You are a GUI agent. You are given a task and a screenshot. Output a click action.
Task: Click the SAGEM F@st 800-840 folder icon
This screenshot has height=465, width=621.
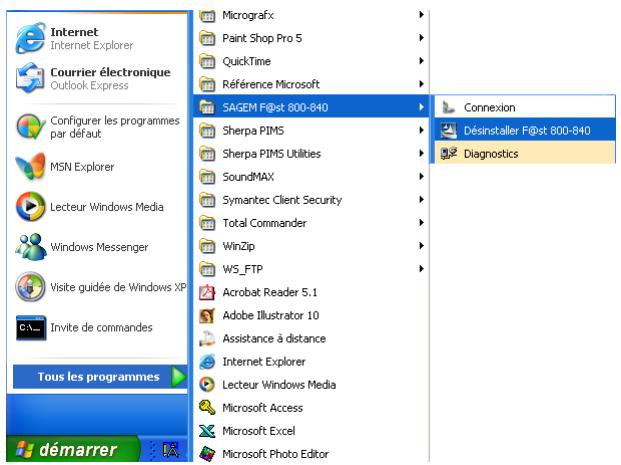[x=207, y=107]
